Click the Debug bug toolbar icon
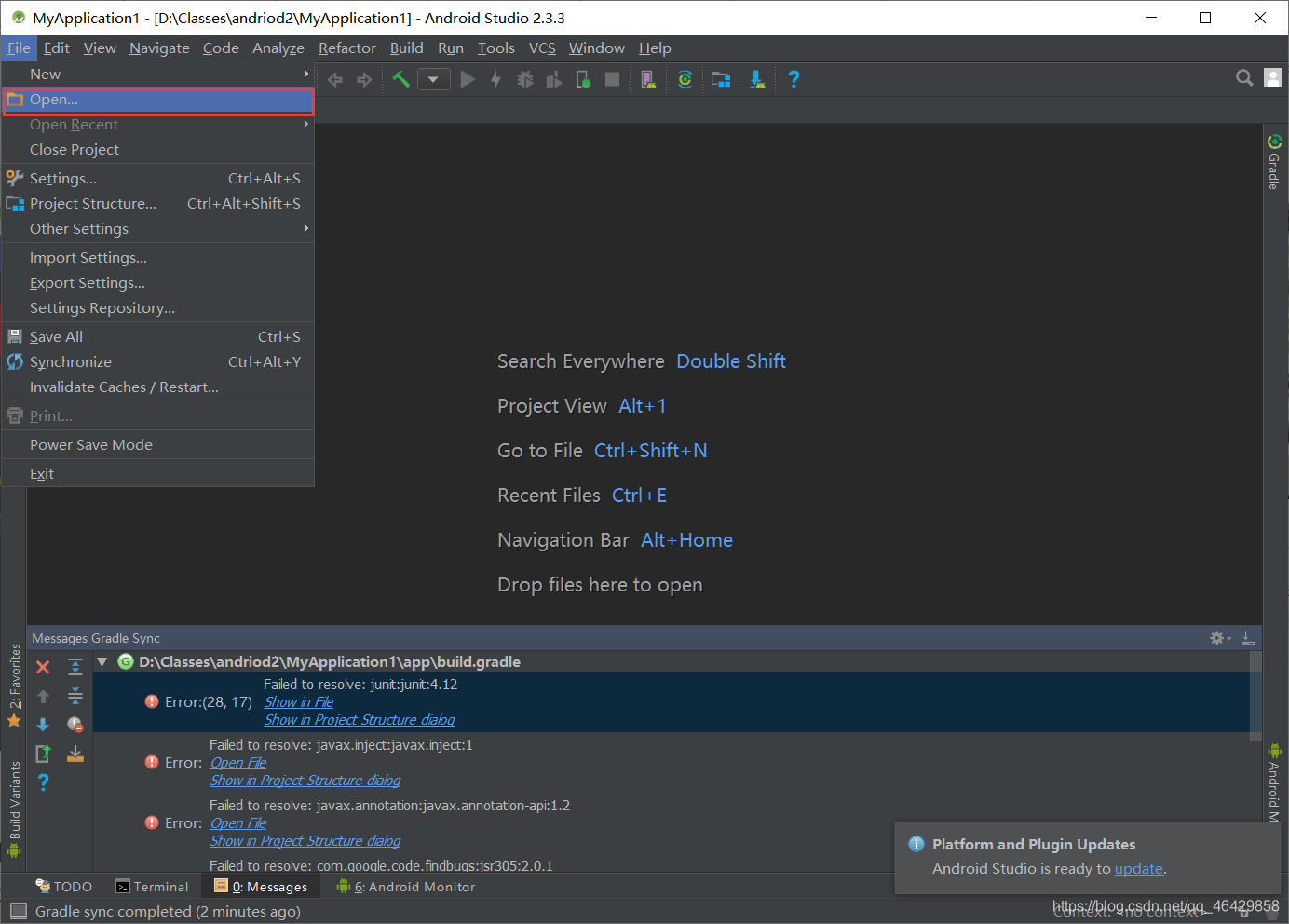 point(525,79)
